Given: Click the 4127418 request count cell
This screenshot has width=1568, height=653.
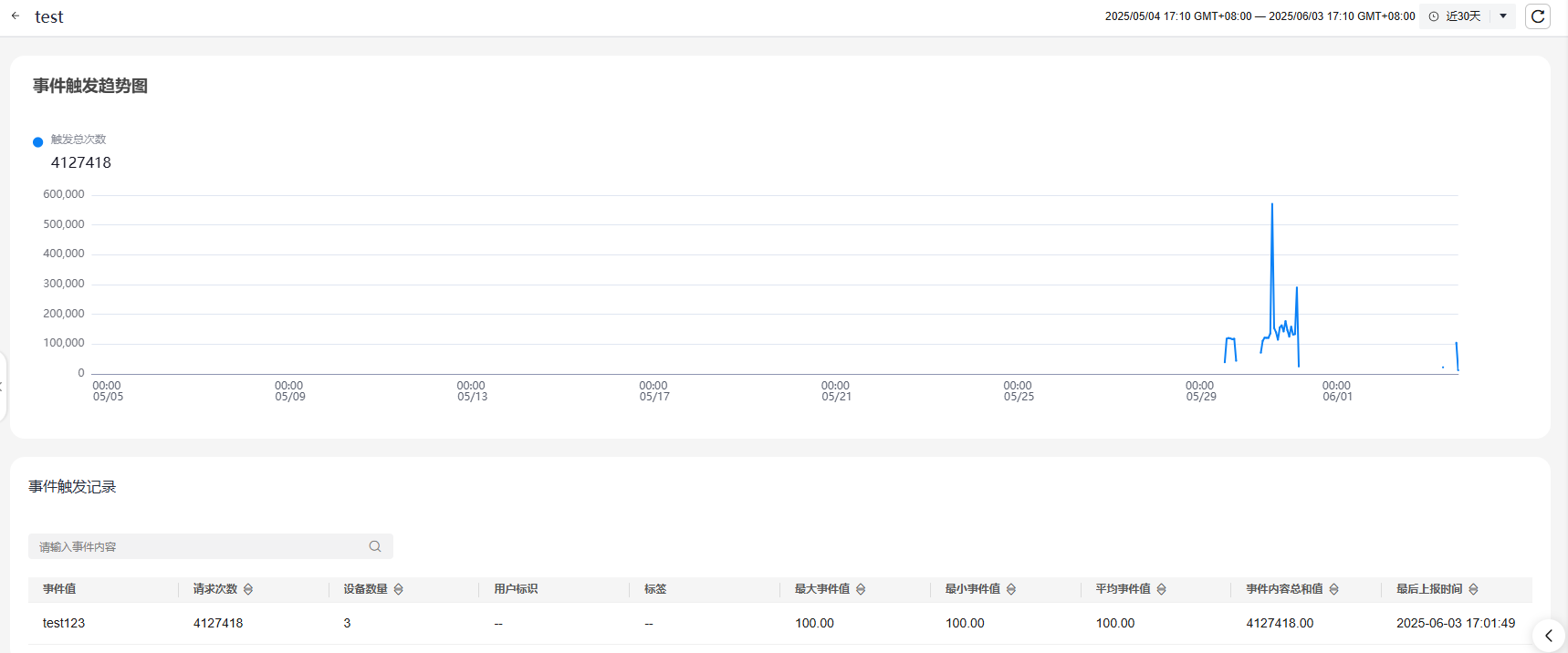Looking at the screenshot, I should (218, 623).
